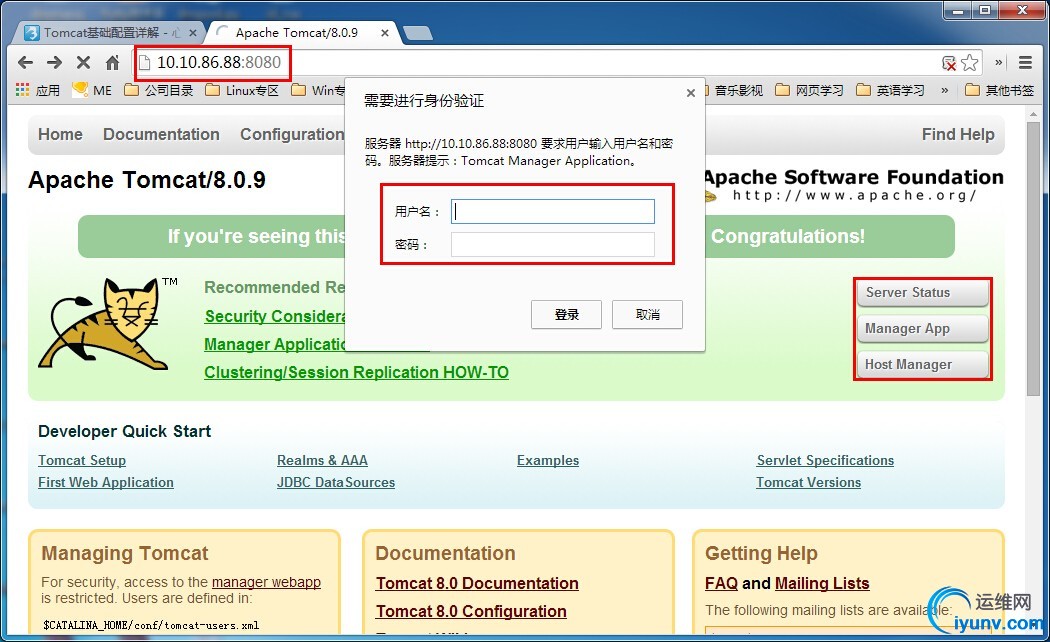Open the 网页学习 bookmark folder
Image resolution: width=1050 pixels, height=642 pixels.
coord(810,90)
